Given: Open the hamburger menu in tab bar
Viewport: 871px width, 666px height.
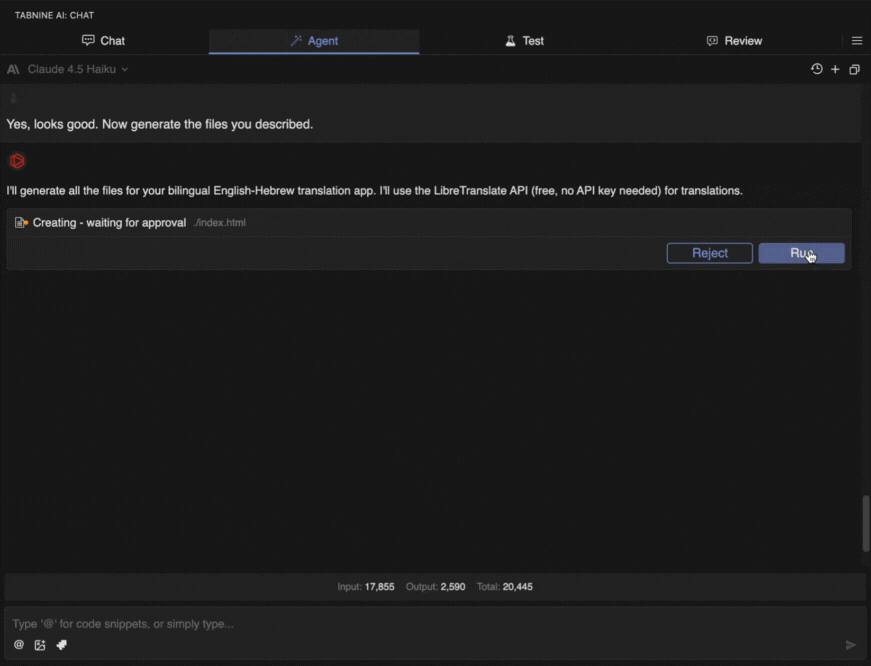Looking at the screenshot, I should pos(857,41).
